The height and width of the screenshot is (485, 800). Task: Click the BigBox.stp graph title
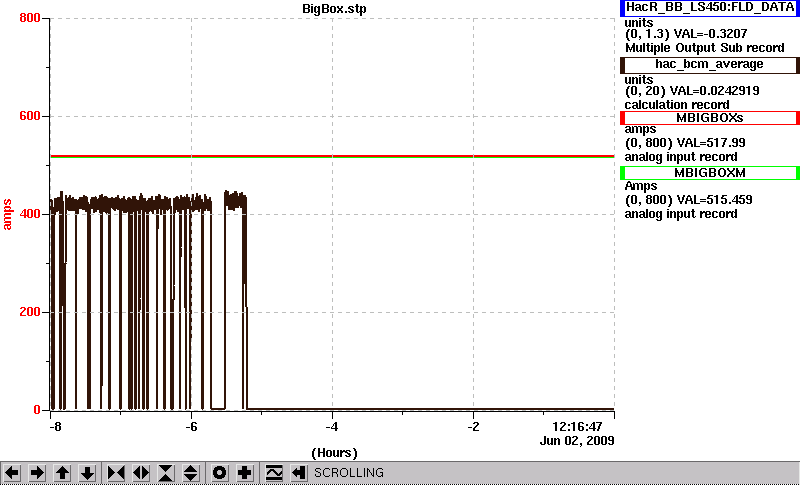tap(334, 9)
